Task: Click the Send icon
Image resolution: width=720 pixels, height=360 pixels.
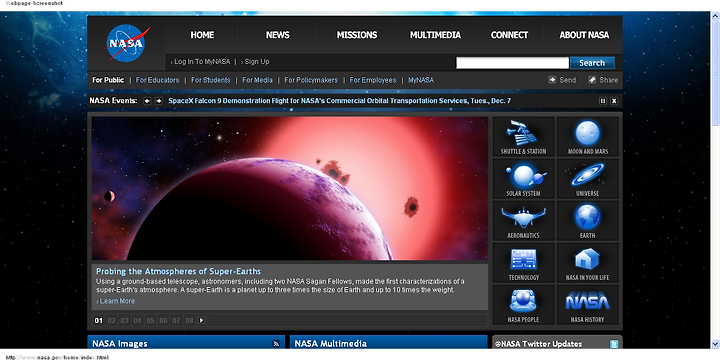Action: click(552, 79)
